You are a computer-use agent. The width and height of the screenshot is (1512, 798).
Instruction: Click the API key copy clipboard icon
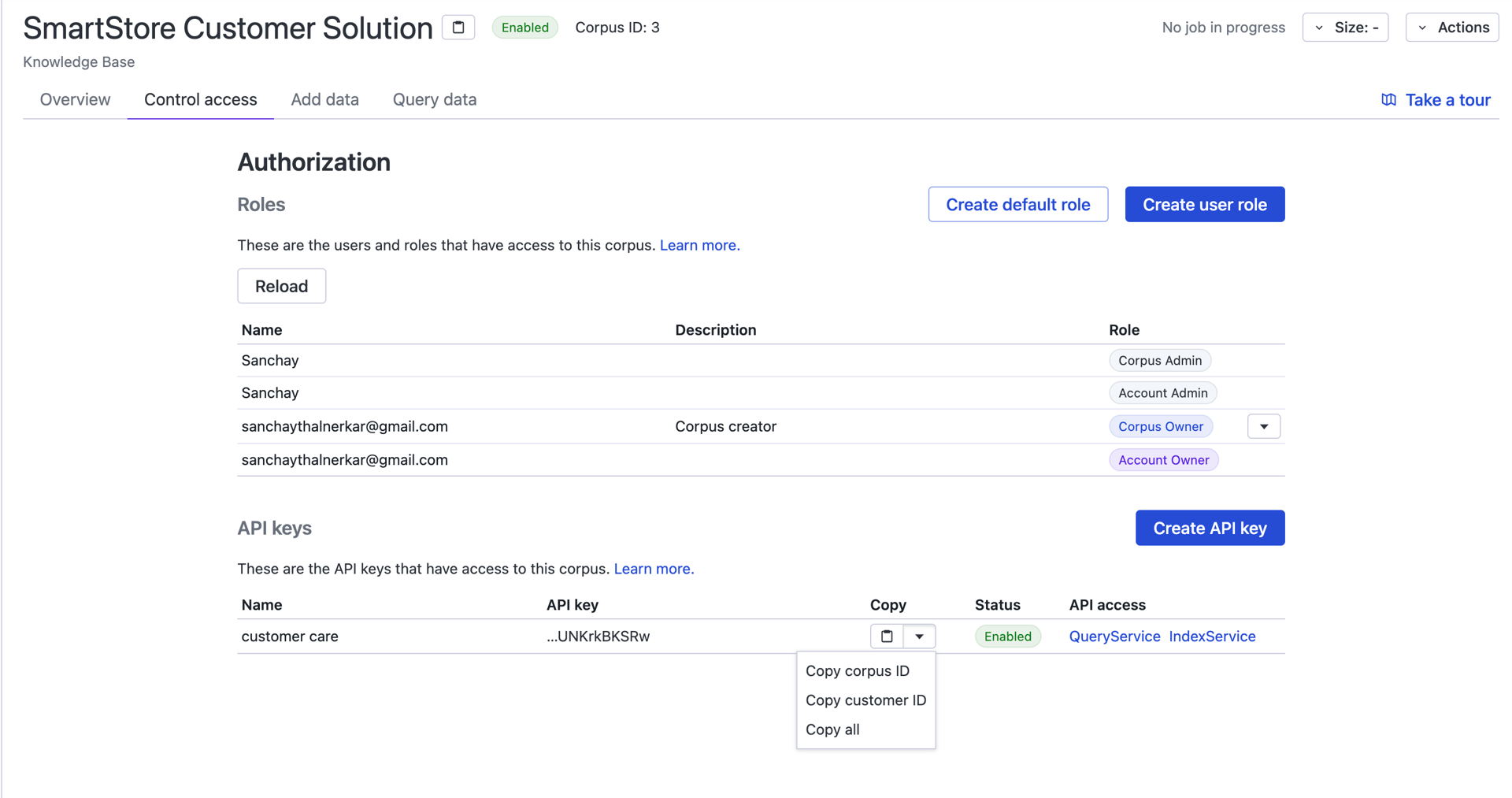tap(887, 637)
